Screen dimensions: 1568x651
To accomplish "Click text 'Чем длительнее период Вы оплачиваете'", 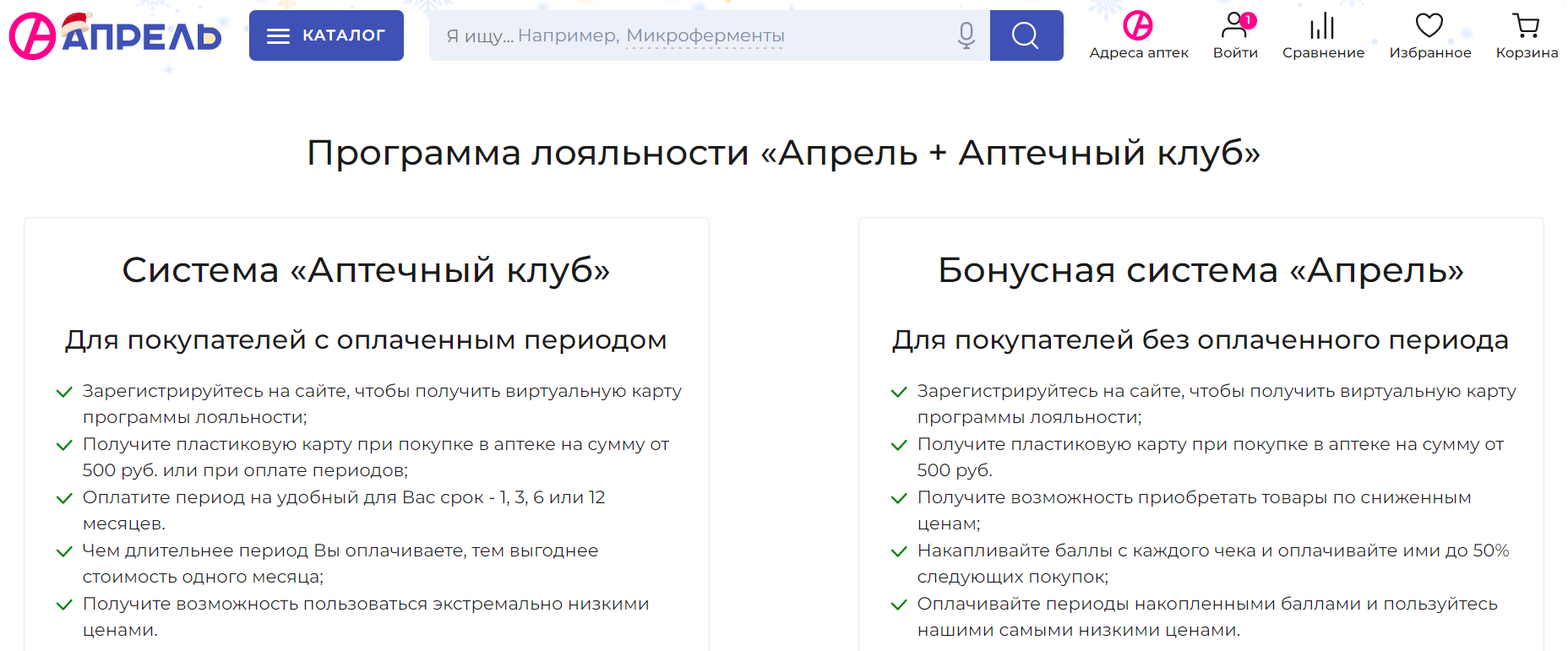I will tap(274, 551).
